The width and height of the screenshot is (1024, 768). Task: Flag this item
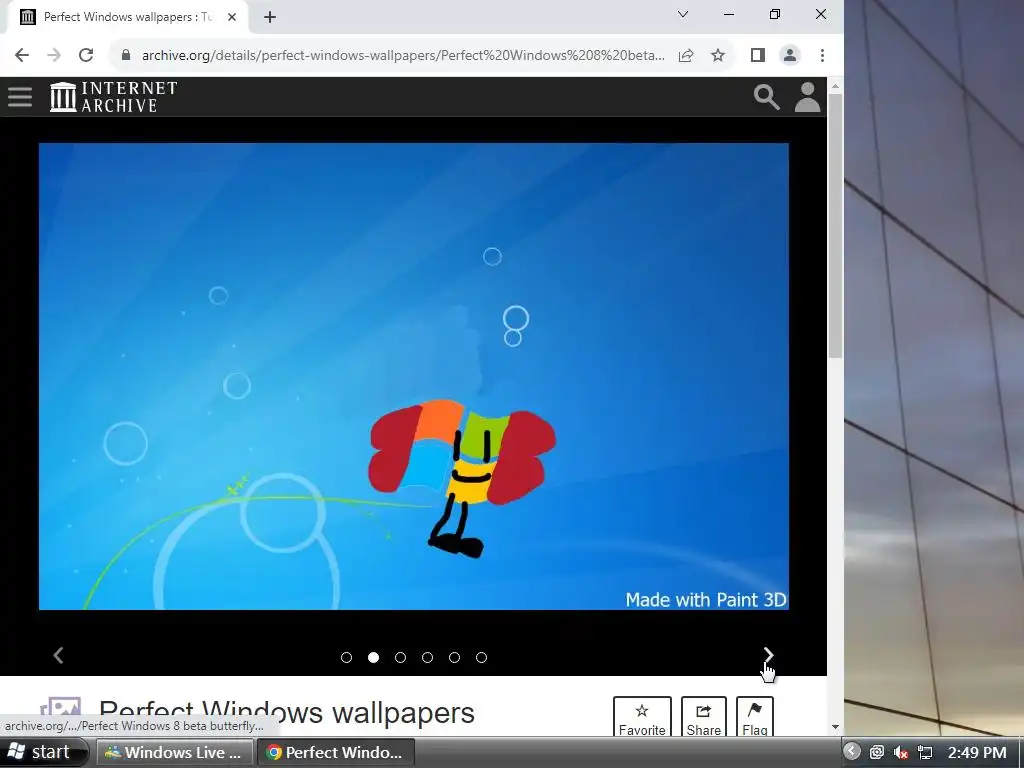tap(755, 717)
